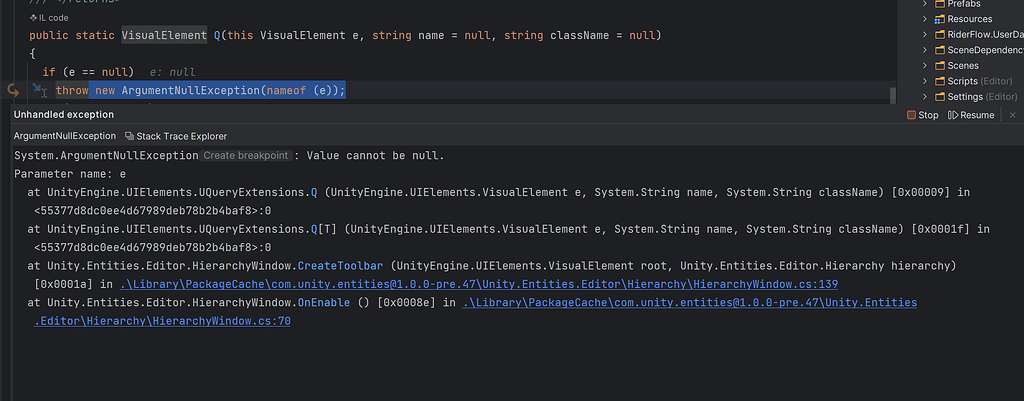The height and width of the screenshot is (401, 1024).
Task: Expand the Resources folder
Action: (926, 19)
